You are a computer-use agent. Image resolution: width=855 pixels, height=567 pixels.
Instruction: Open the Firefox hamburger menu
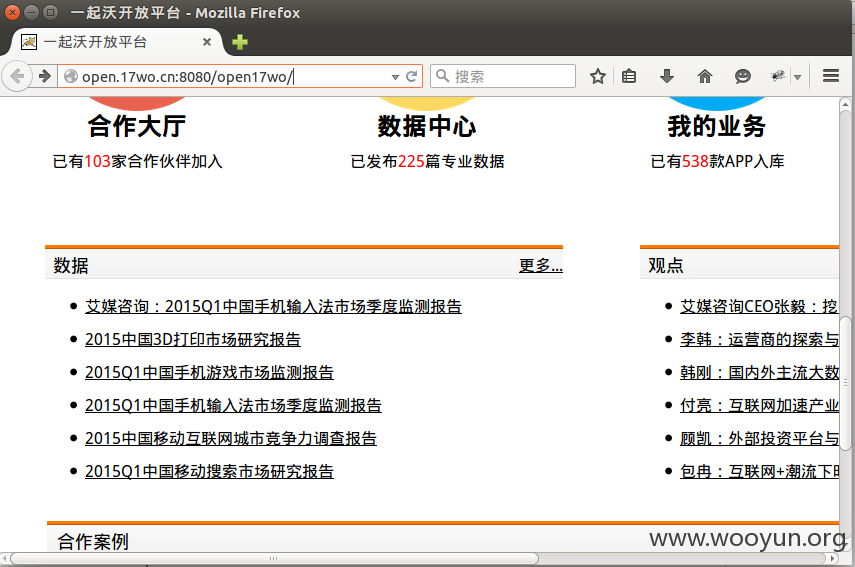(x=830, y=76)
